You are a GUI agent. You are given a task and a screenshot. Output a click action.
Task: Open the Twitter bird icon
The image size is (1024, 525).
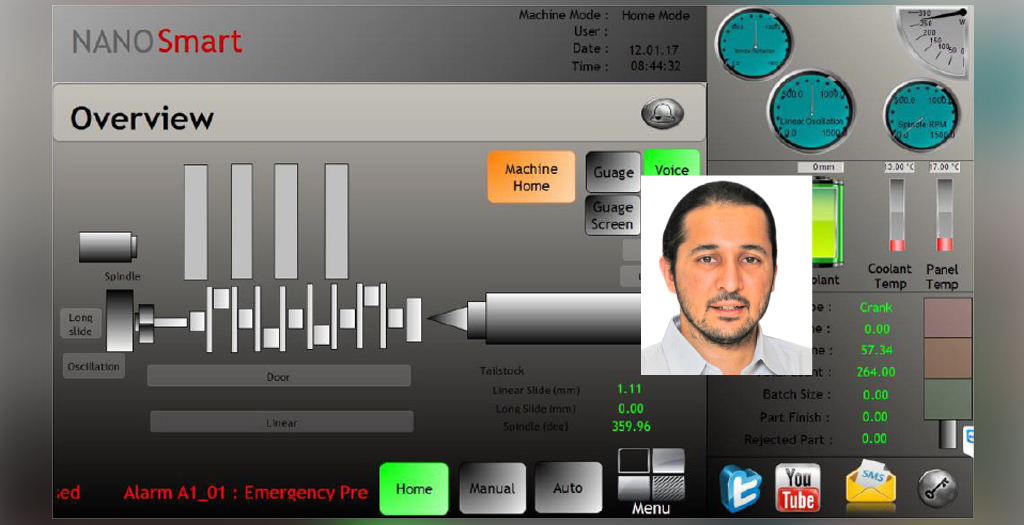(741, 488)
